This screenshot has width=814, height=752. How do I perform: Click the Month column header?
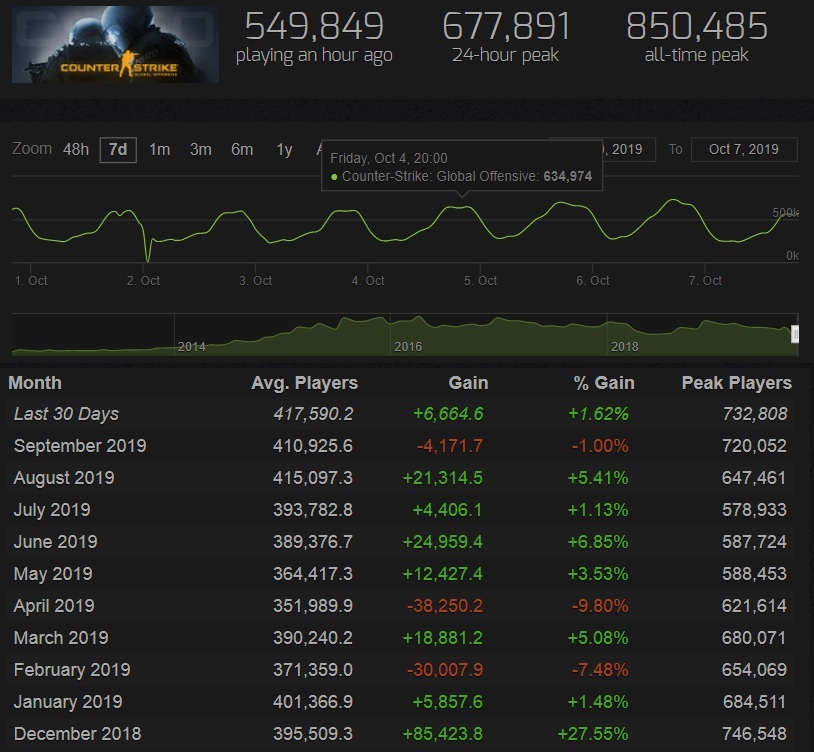[35, 383]
